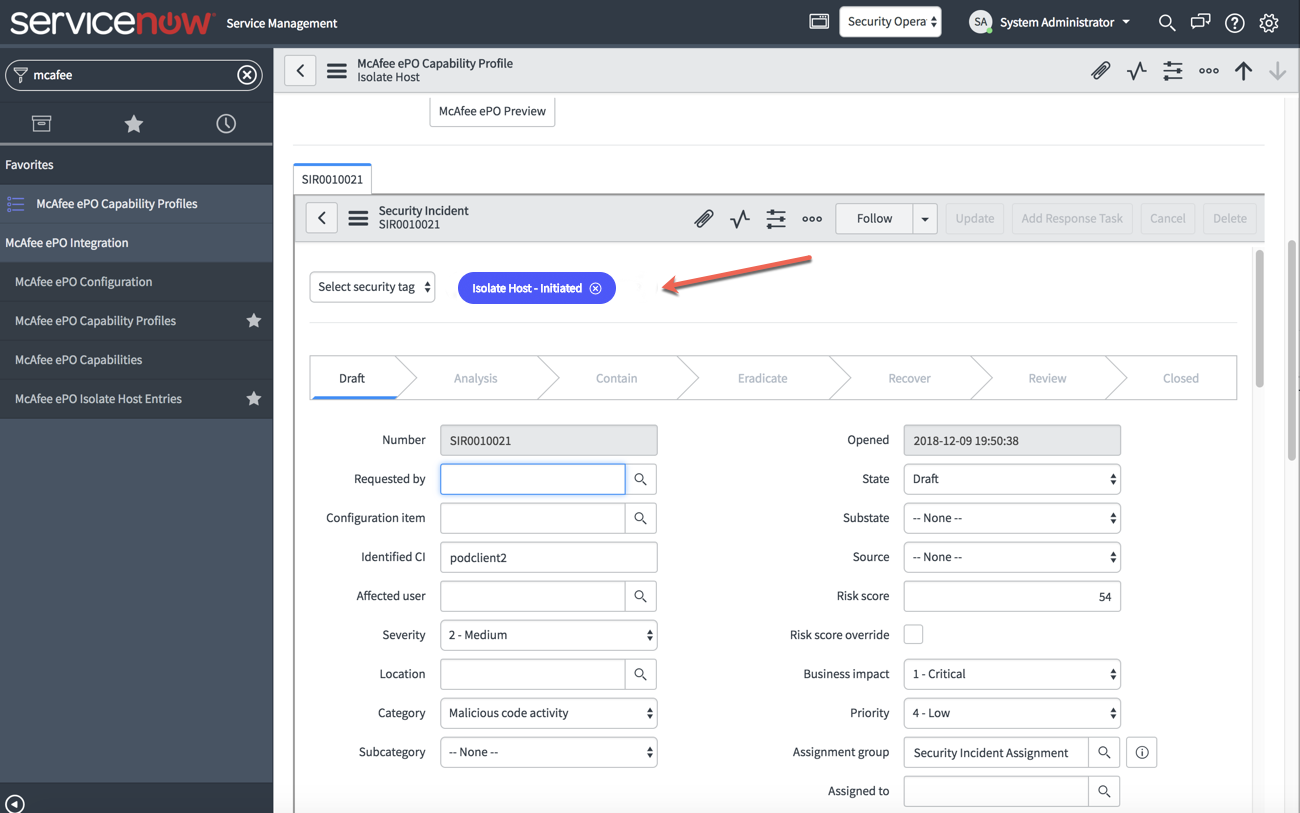Show all applications navigator tab
The height and width of the screenshot is (813, 1300).
pos(41,123)
